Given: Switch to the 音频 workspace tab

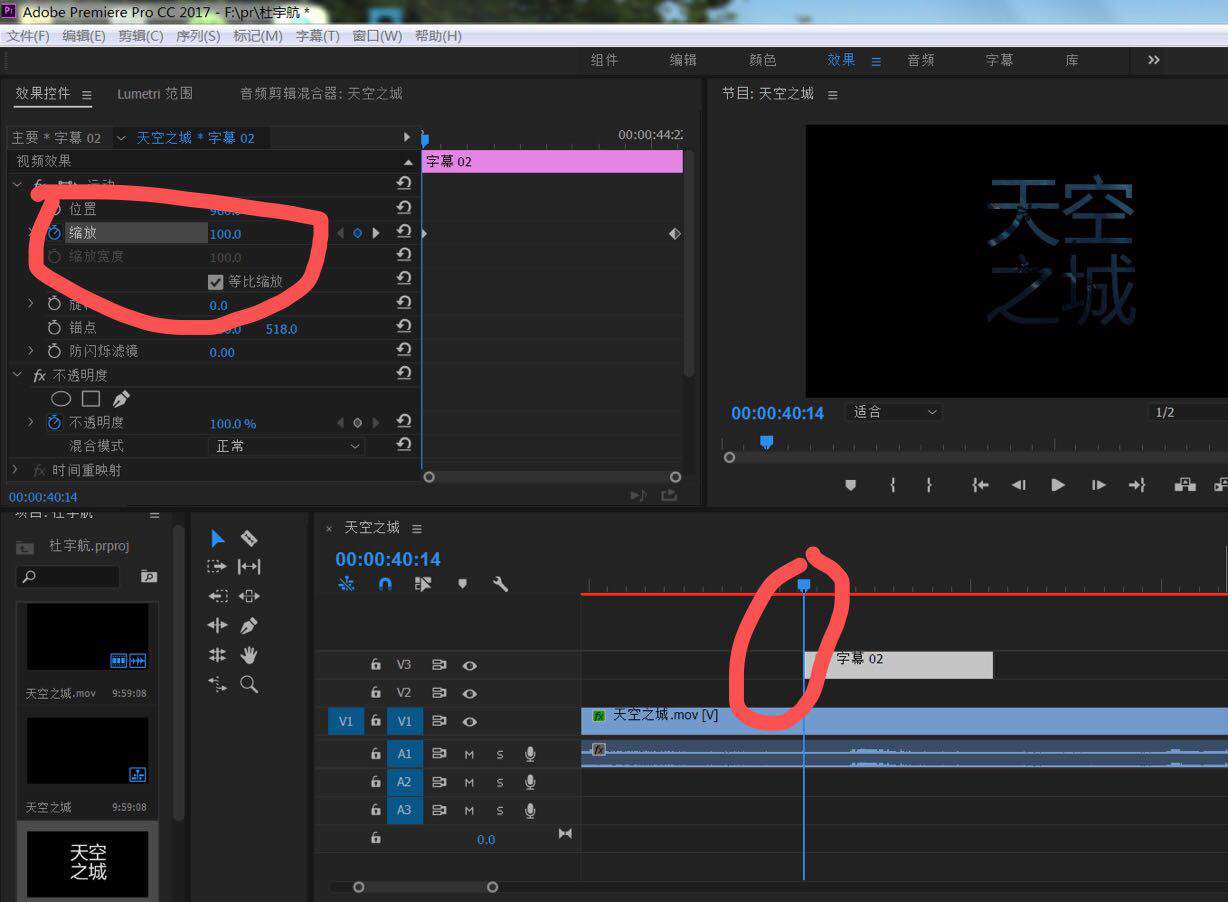Looking at the screenshot, I should (x=920, y=60).
